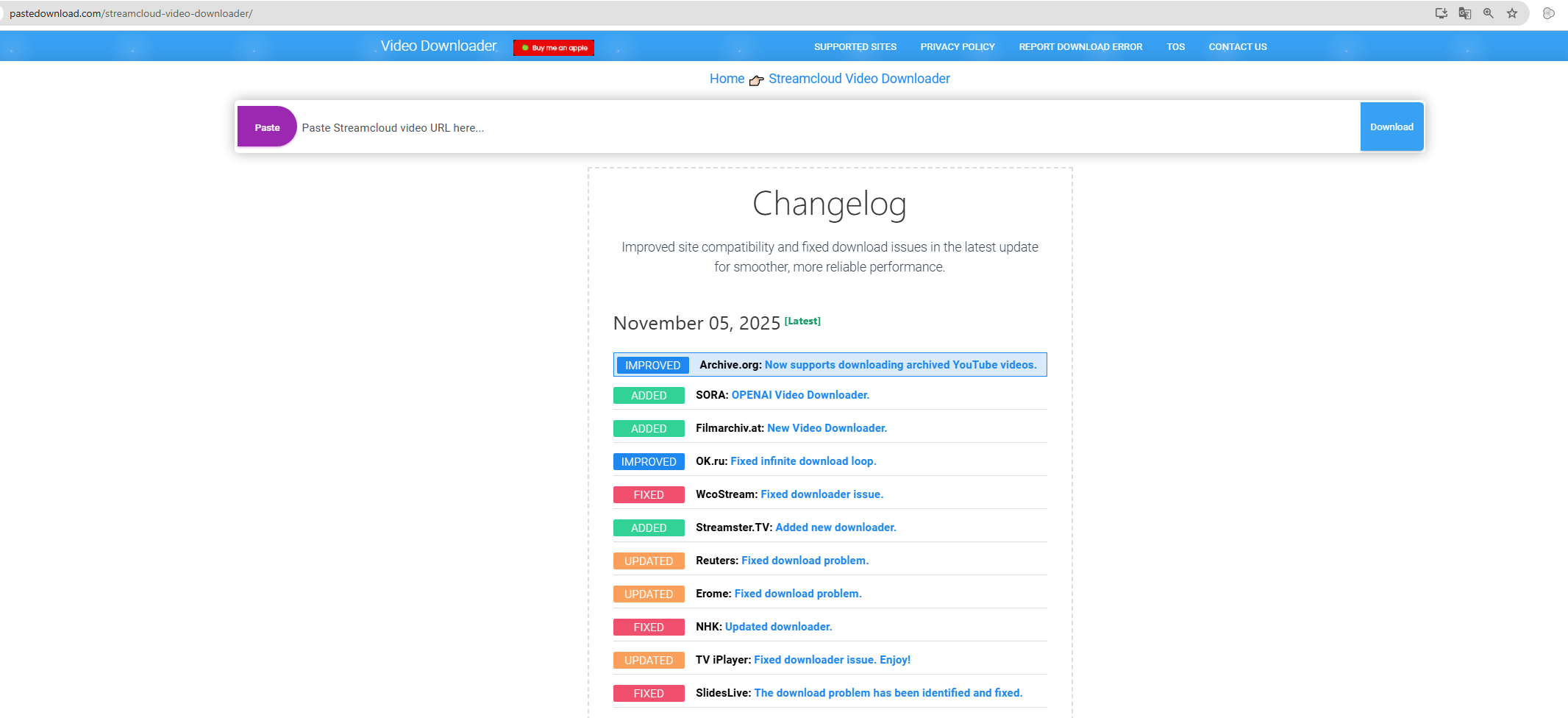Navigate to Home via the breadcrumb

tap(727, 78)
